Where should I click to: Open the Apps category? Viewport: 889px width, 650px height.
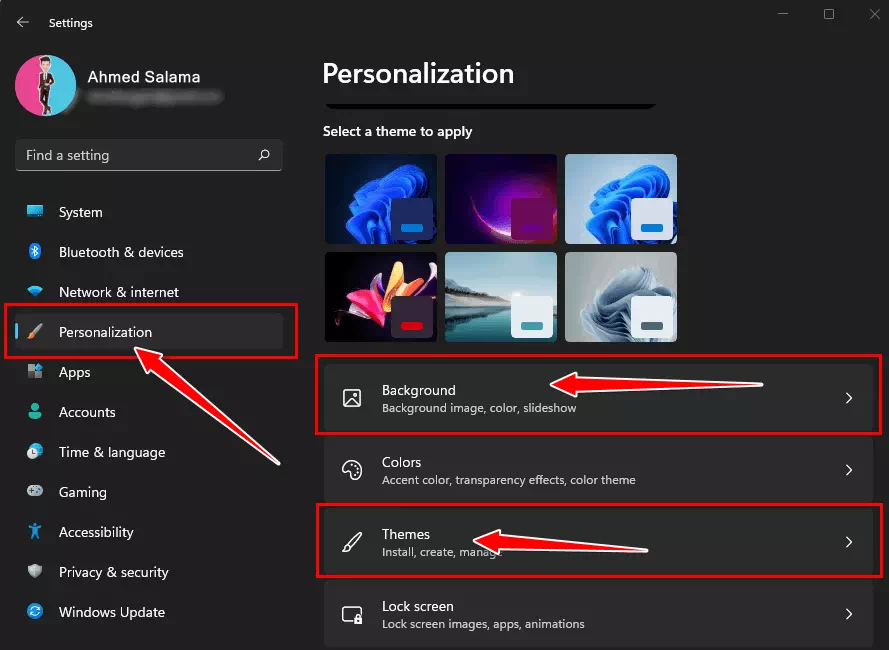(149, 372)
